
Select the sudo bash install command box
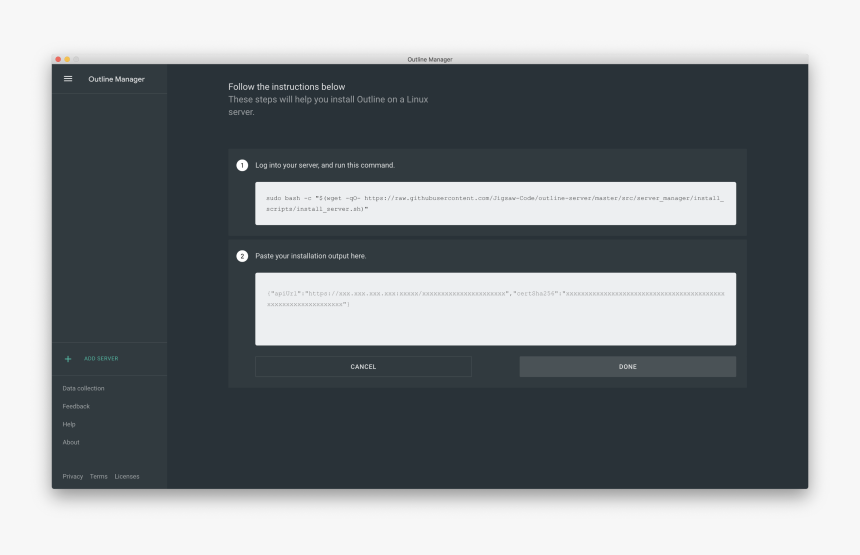coord(495,203)
